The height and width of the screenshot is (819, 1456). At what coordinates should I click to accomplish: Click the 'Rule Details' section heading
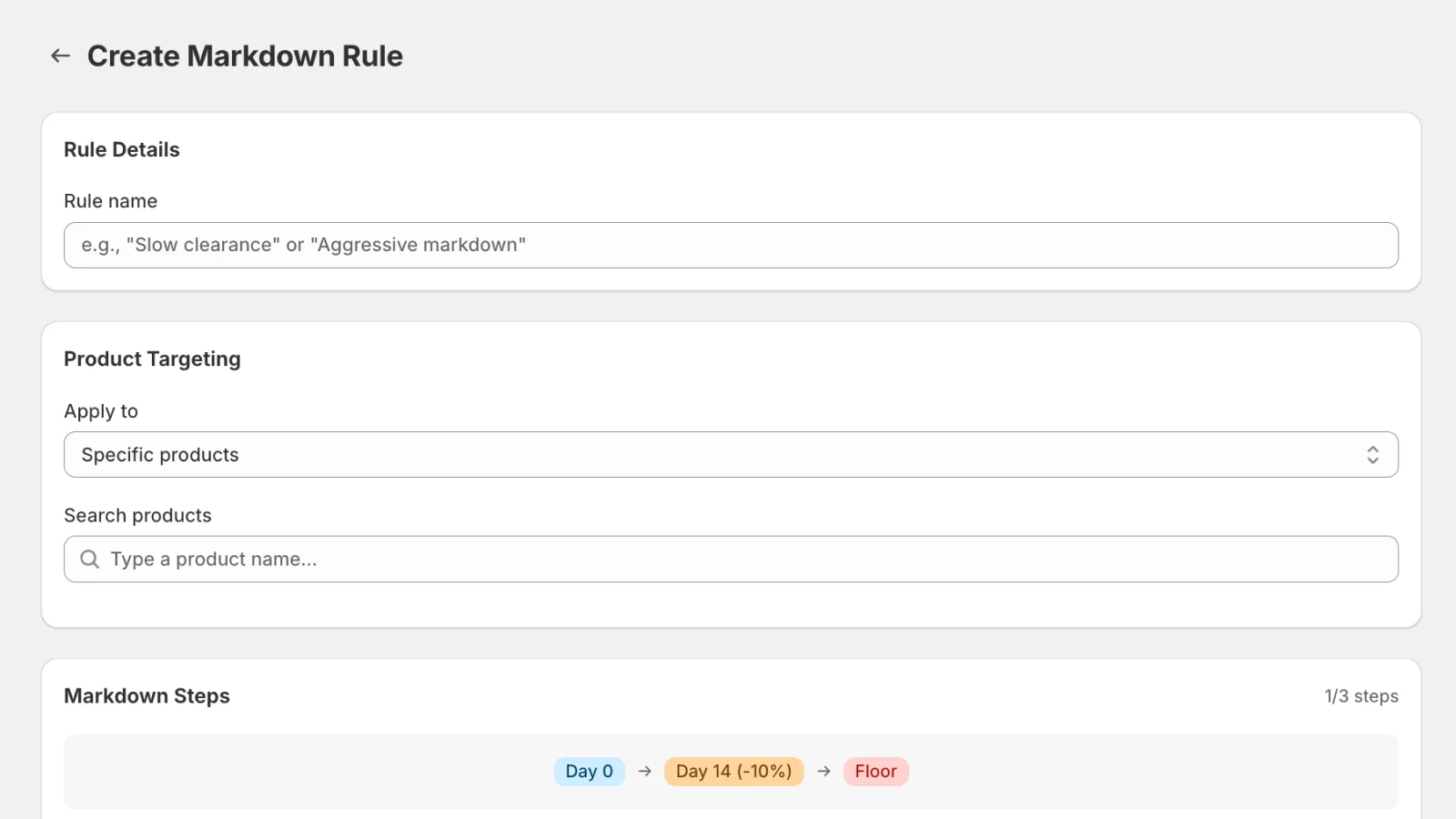[121, 149]
